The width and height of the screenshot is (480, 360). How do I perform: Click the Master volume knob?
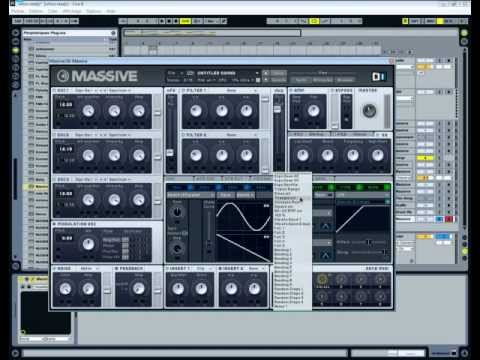[x=369, y=111]
